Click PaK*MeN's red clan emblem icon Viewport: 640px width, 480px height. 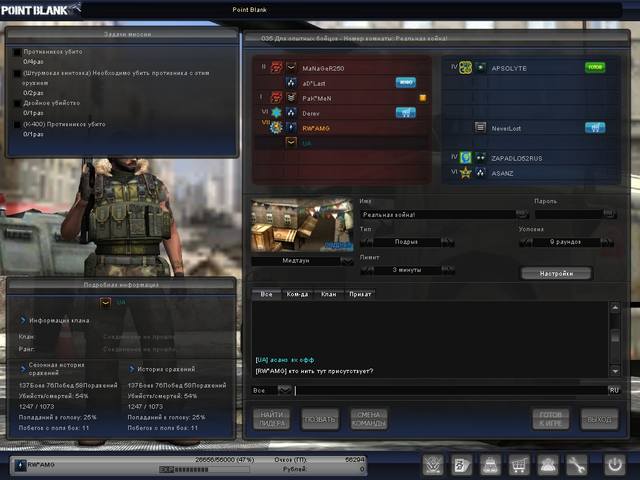click(x=277, y=98)
